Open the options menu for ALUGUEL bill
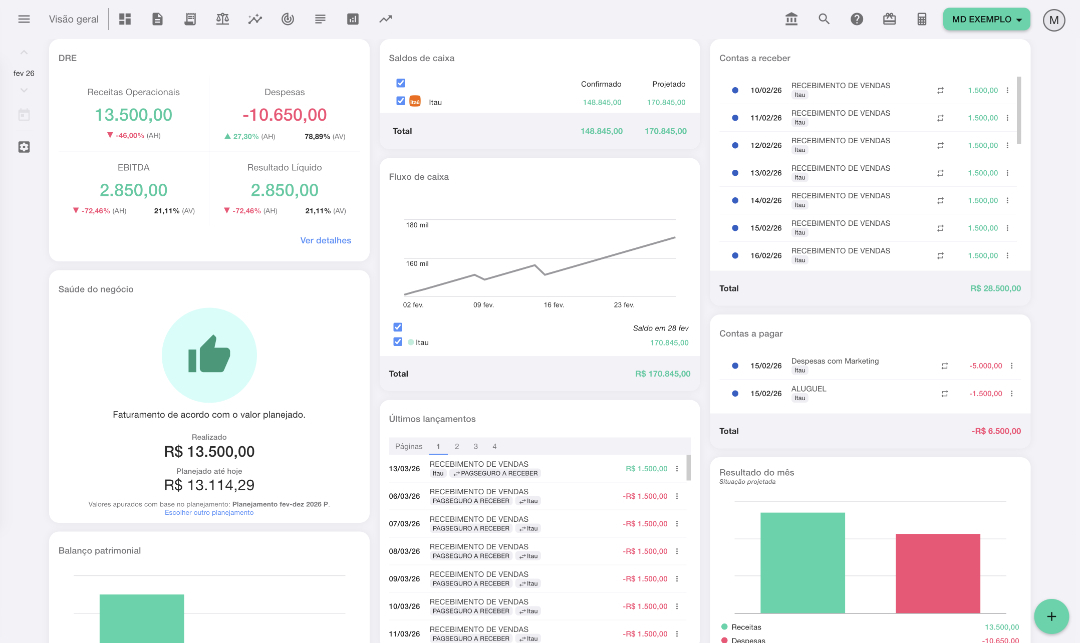The width and height of the screenshot is (1080, 643). coord(1011,393)
